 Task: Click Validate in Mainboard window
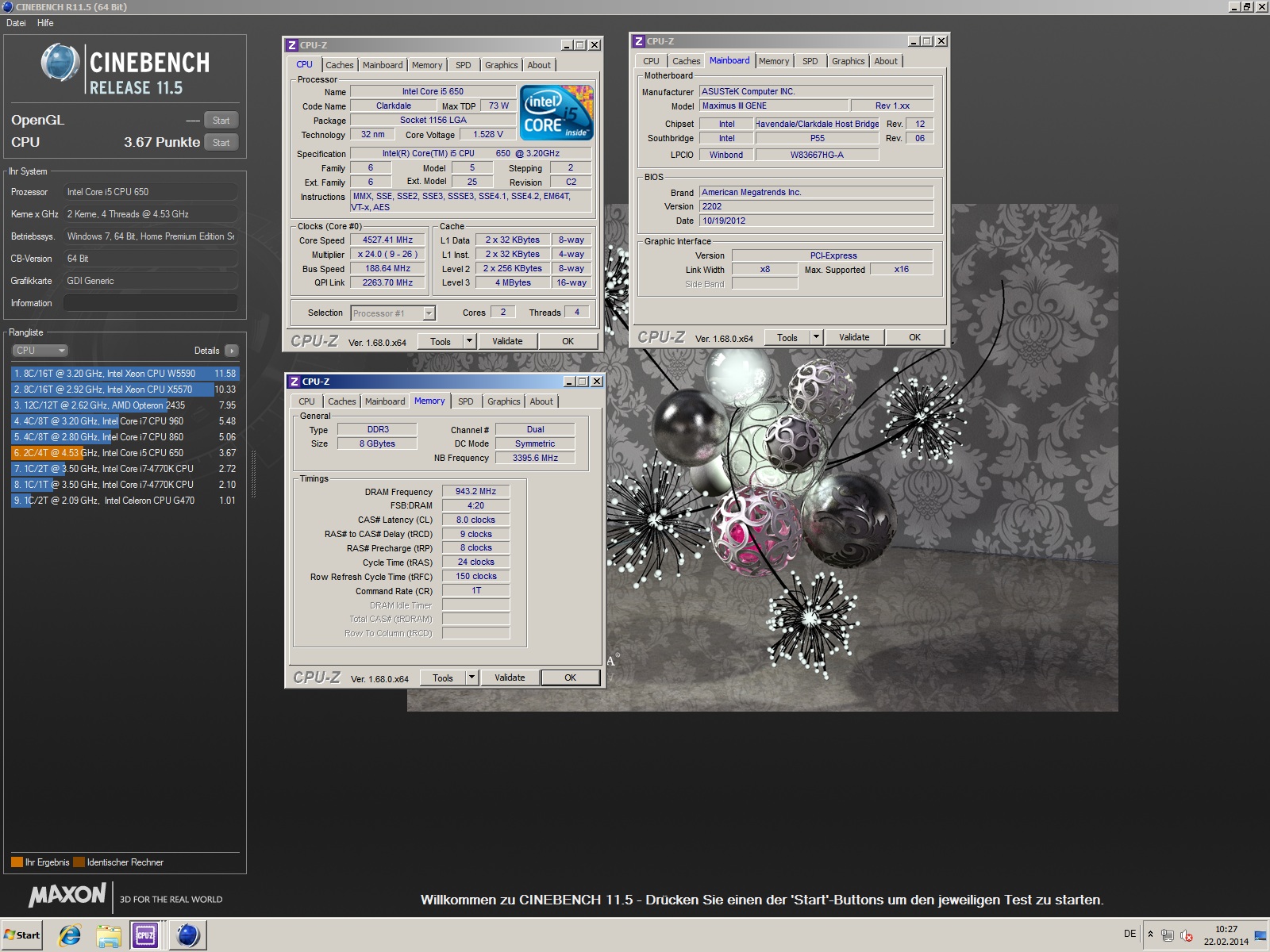(854, 337)
